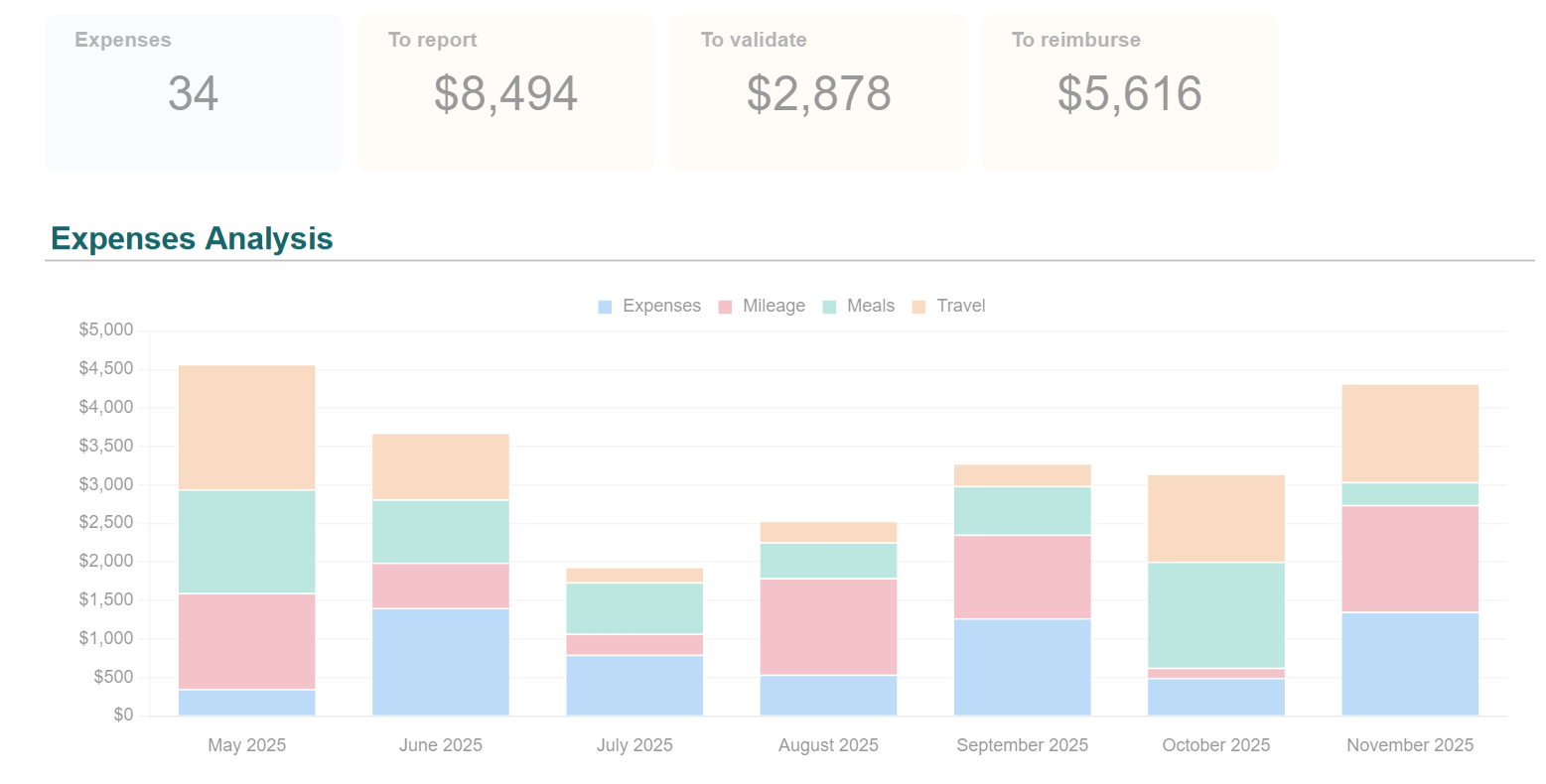
Task: Click the blue Expenses legend color swatch
Action: [x=605, y=307]
